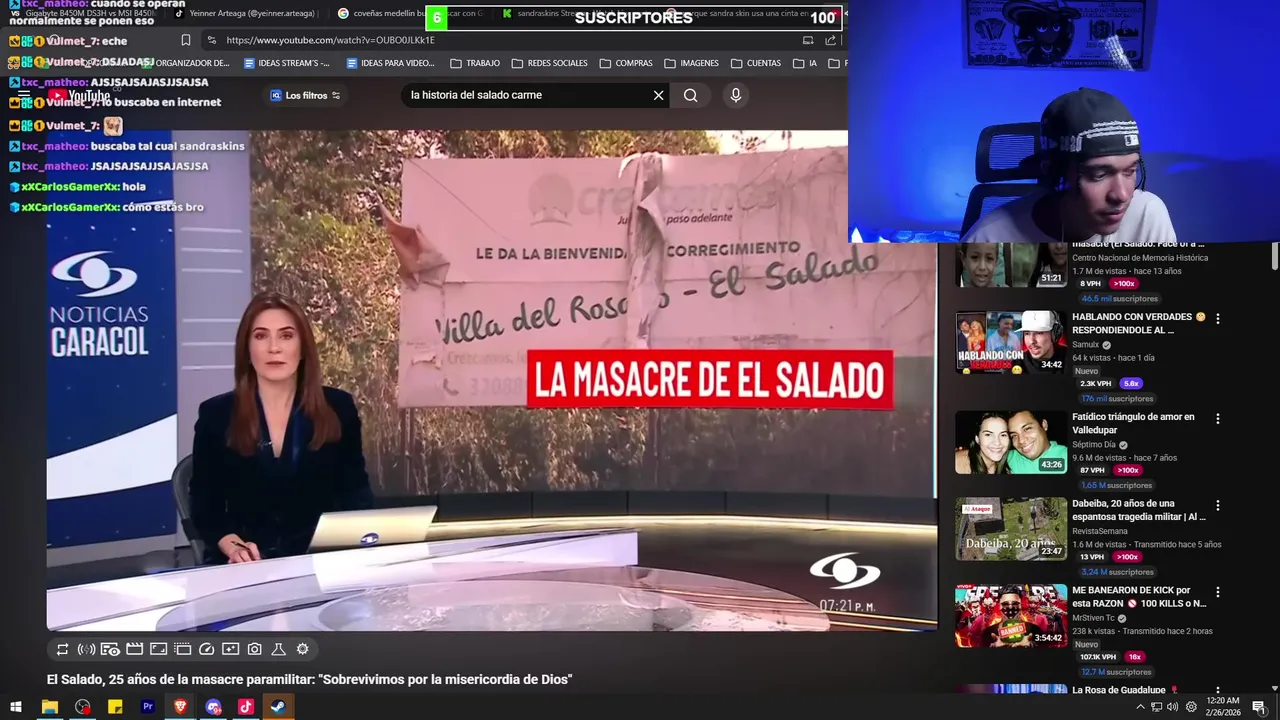Open the IMAGENES bookmarks folder

pos(691,63)
